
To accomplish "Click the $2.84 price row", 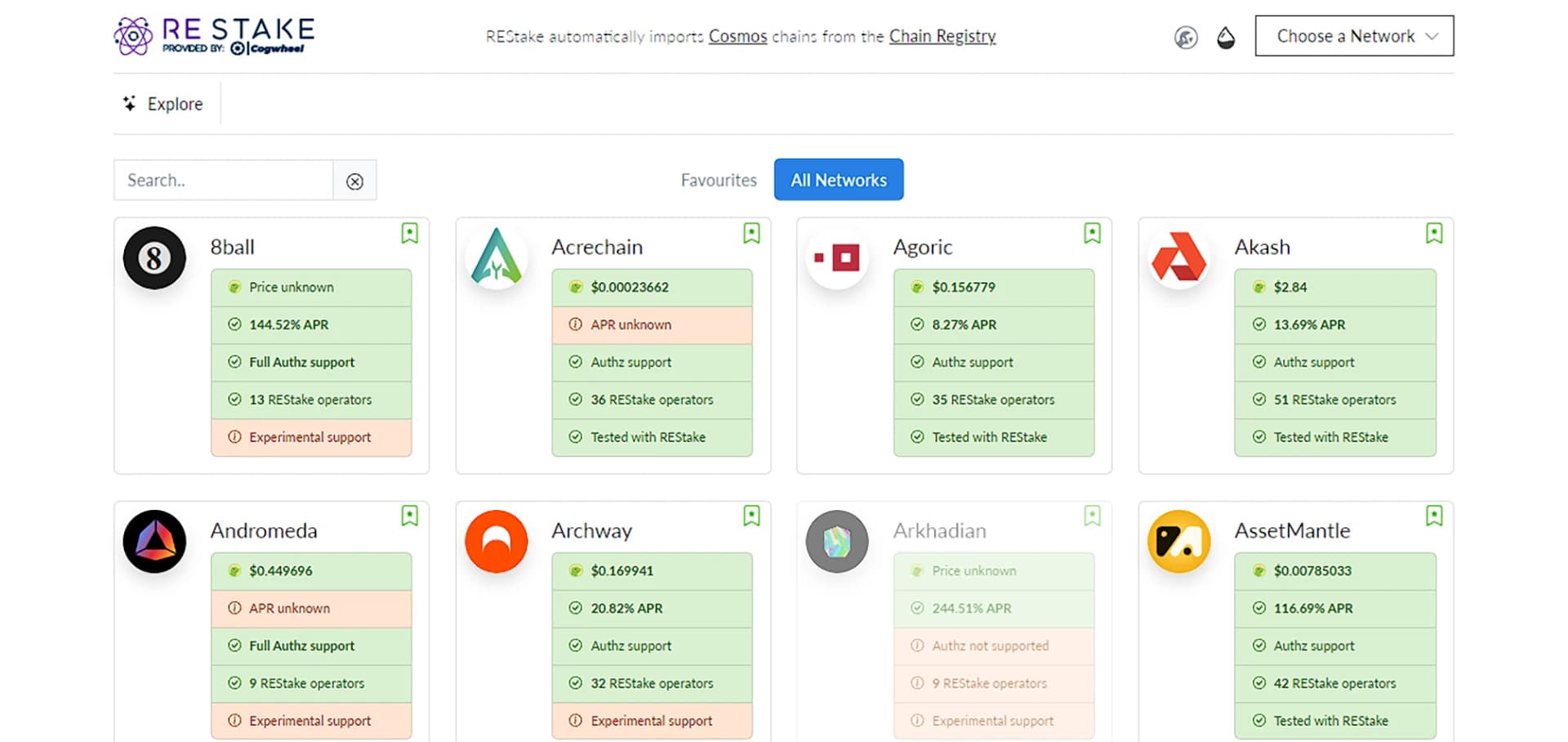I will pyautogui.click(x=1335, y=288).
